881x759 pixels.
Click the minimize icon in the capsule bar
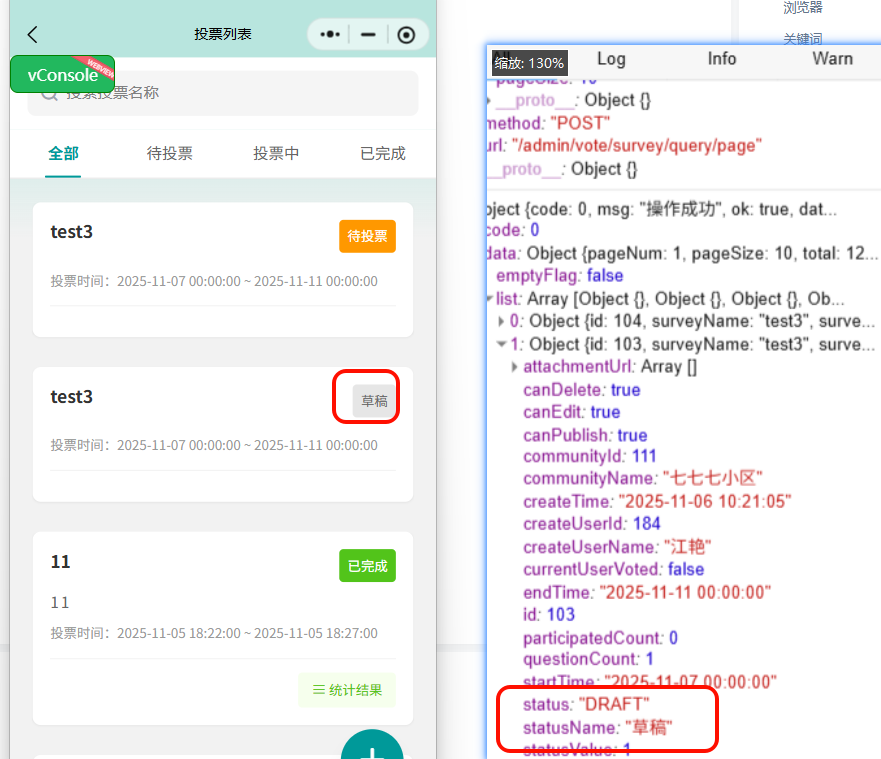coord(370,33)
